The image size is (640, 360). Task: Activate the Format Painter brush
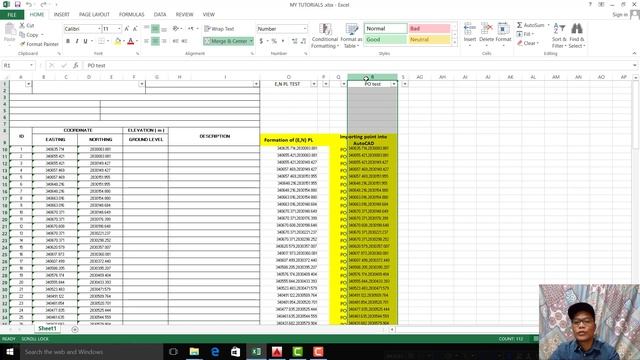point(22,44)
